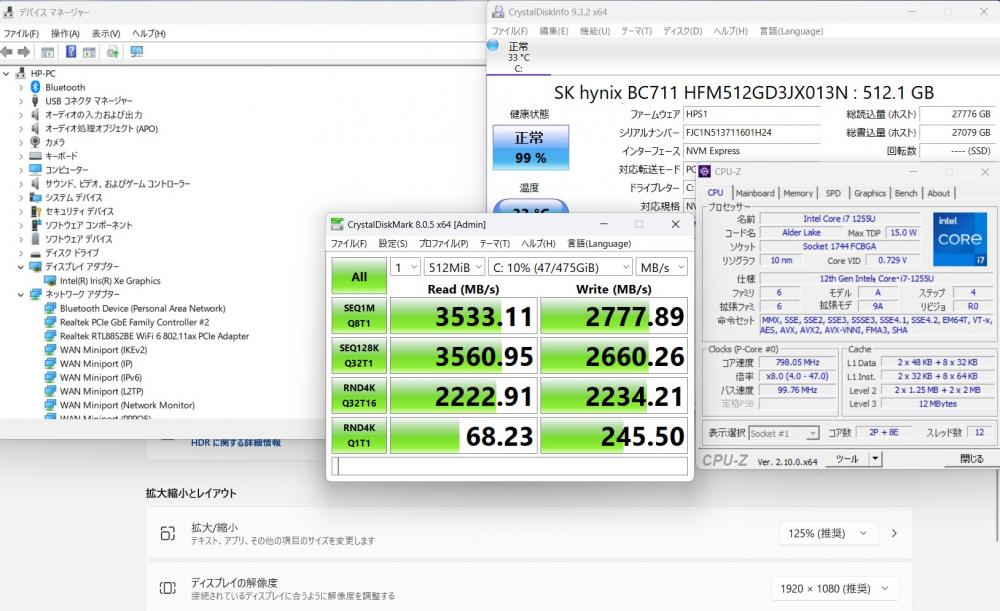
Task: Run the SEQ1M Q8T1 test button
Action: tap(359, 316)
